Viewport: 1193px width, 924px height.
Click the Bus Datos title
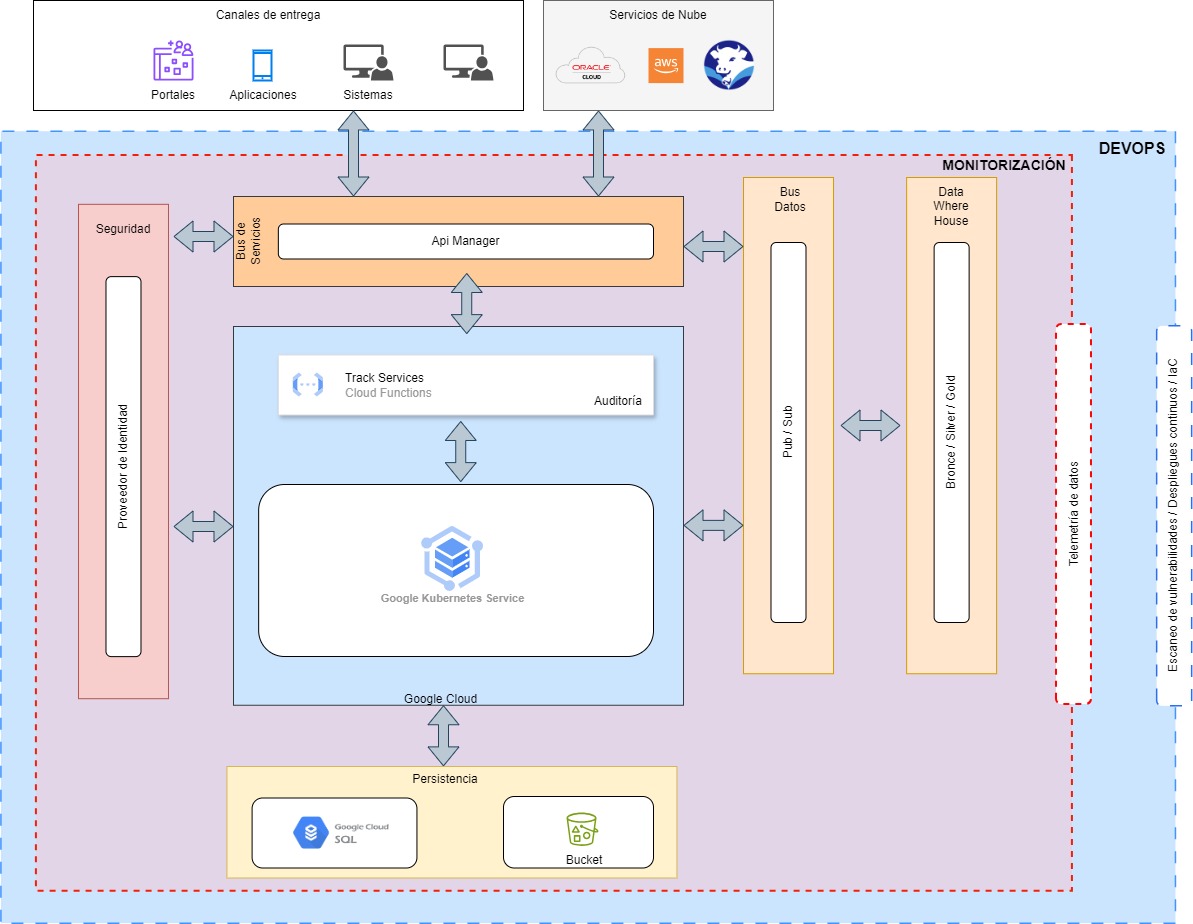coord(790,199)
